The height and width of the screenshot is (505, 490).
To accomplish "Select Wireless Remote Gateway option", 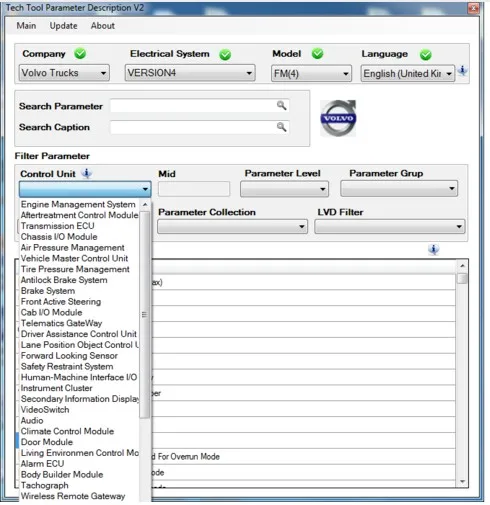I will point(79,496).
